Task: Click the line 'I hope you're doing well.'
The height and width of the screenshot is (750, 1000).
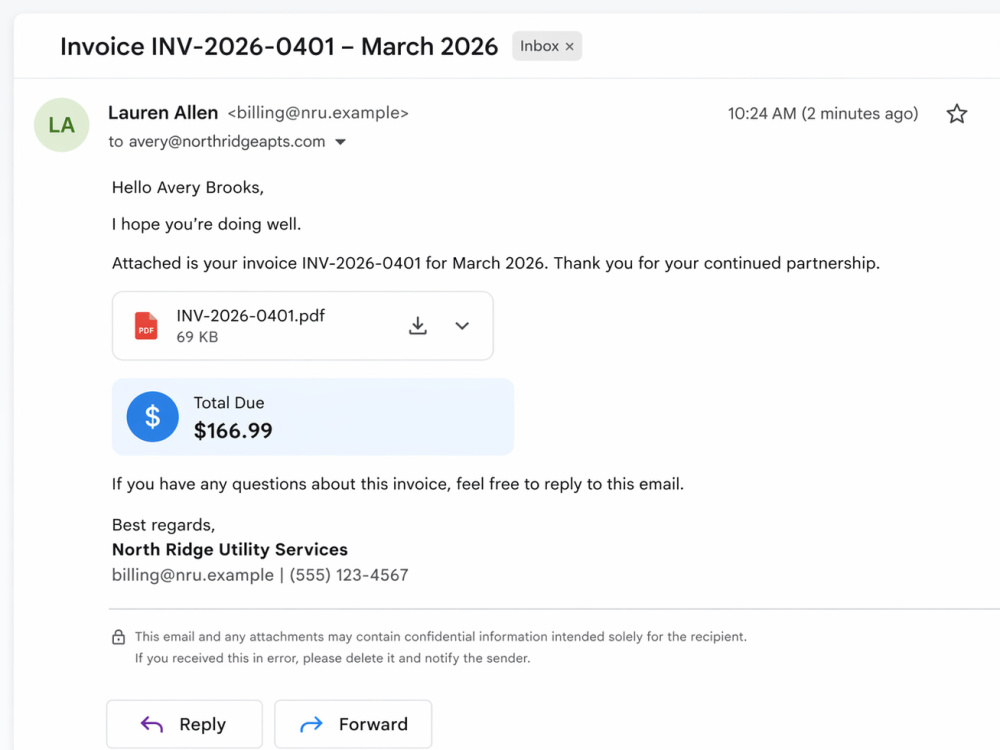Action: pyautogui.click(x=206, y=224)
